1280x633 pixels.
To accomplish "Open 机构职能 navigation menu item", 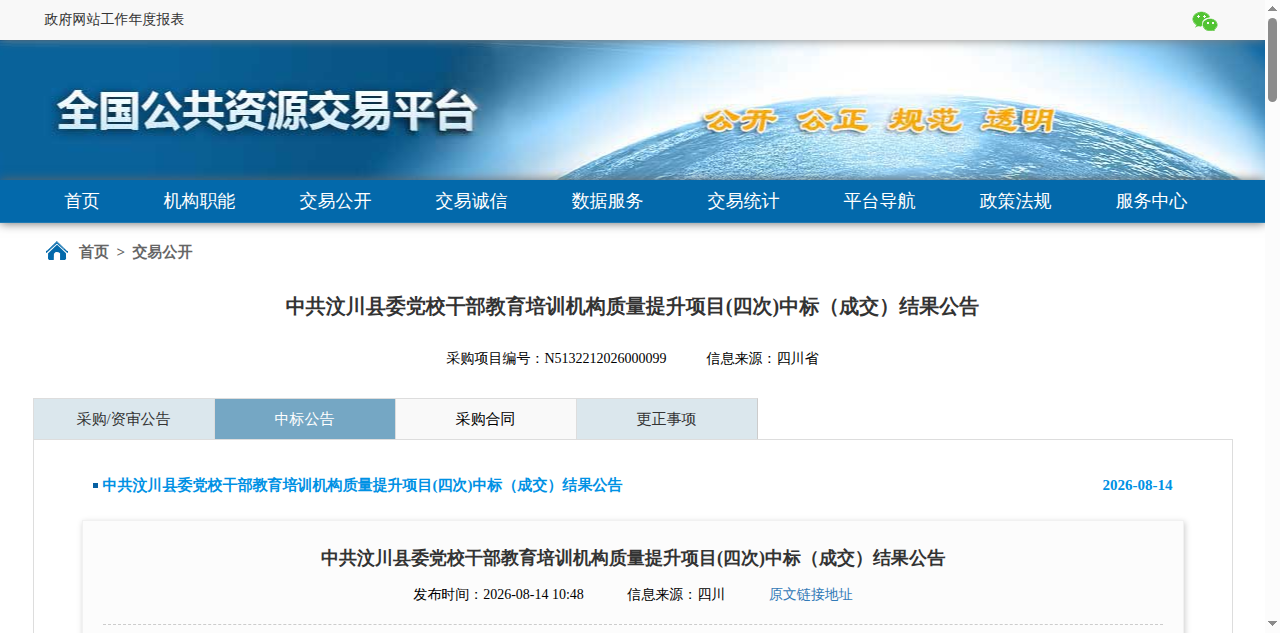I will pyautogui.click(x=200, y=201).
